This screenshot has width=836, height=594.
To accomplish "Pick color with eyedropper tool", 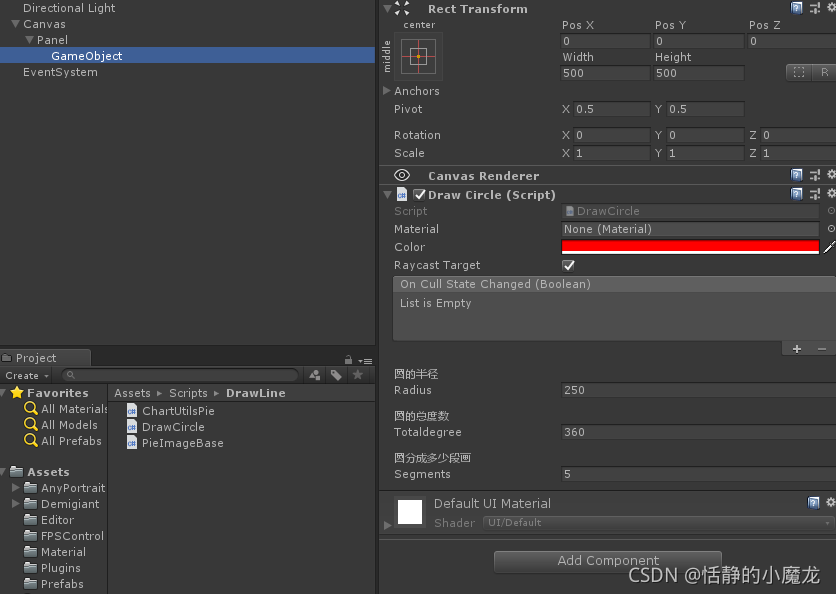I will [x=830, y=247].
